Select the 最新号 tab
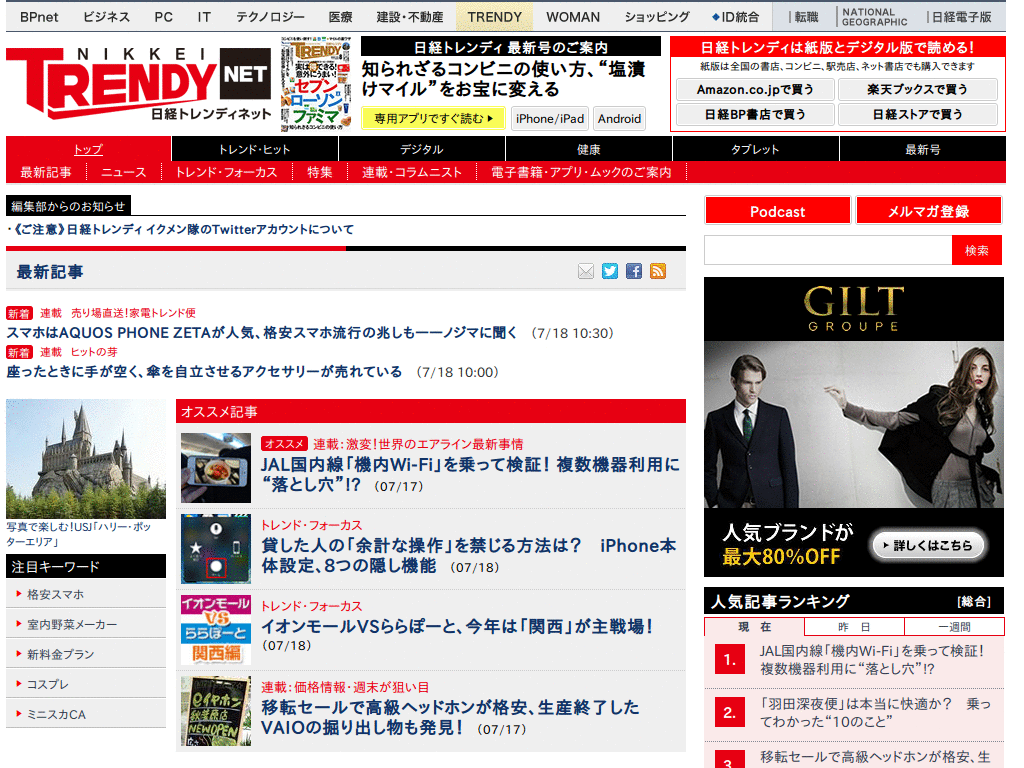1024x768 pixels. coord(923,149)
